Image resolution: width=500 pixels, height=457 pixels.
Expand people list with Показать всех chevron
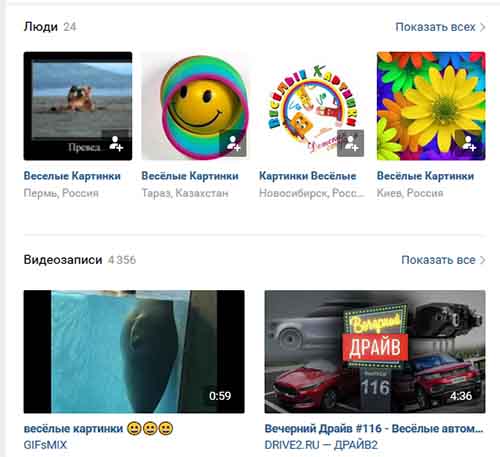(482, 27)
